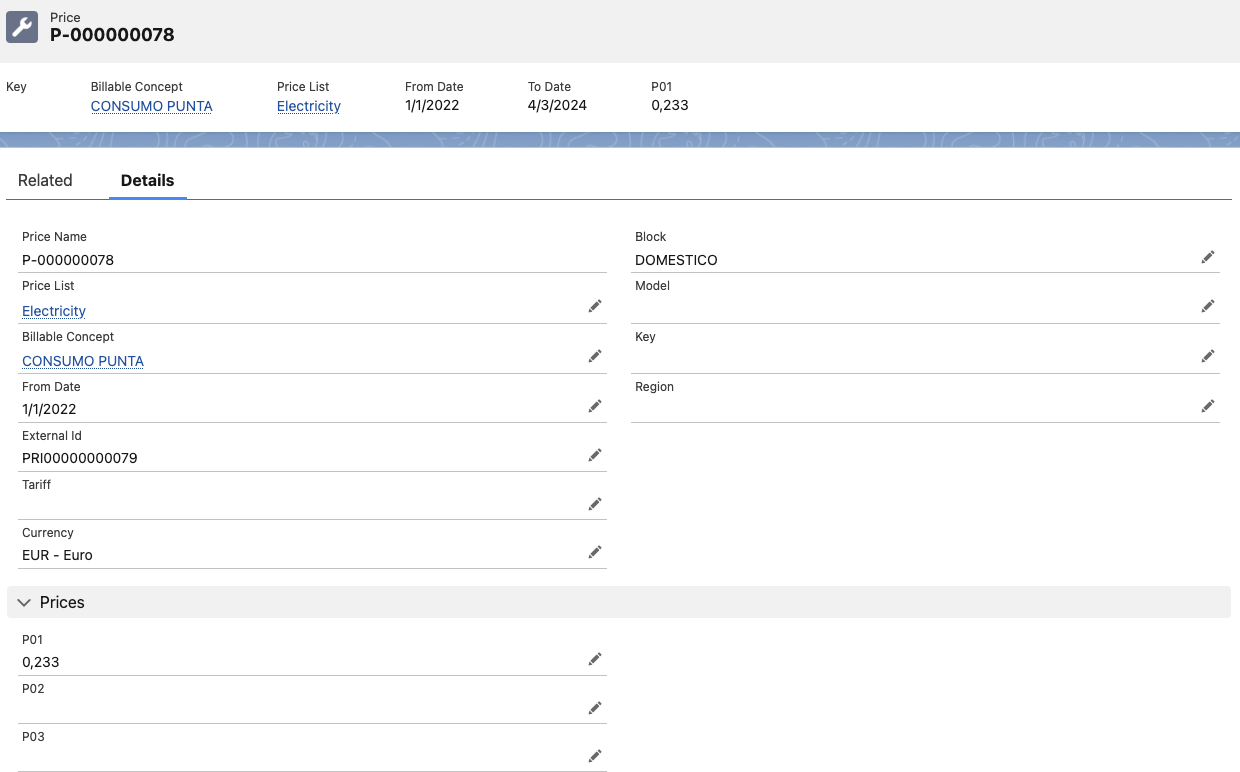1240x772 pixels.
Task: Edit the Tariff field pencil
Action: 595,504
